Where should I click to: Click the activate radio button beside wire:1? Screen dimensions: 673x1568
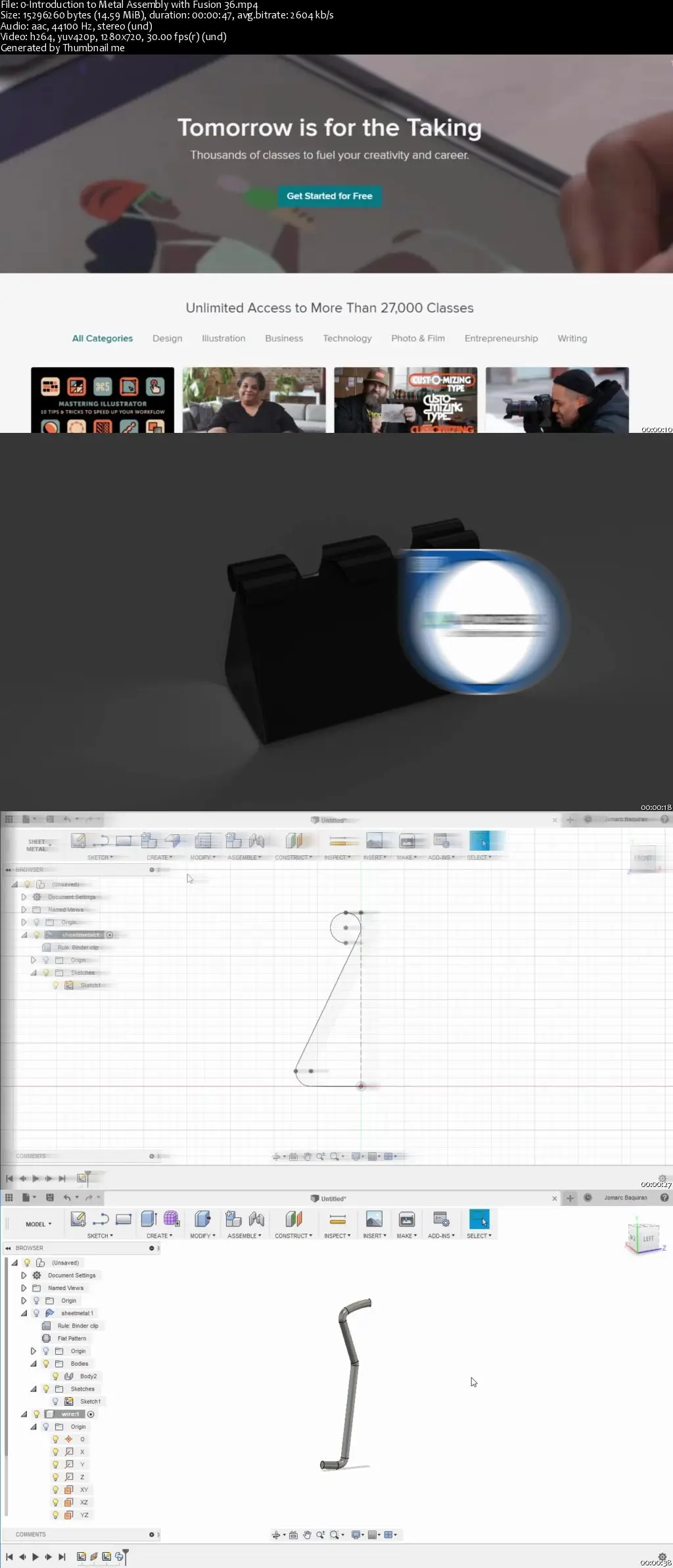click(x=91, y=1414)
